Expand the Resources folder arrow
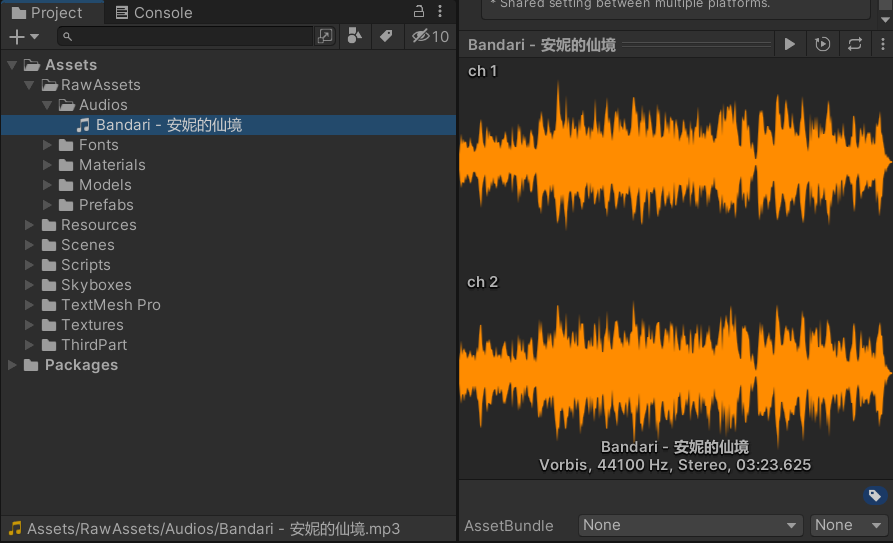This screenshot has height=543, width=893. click(30, 225)
